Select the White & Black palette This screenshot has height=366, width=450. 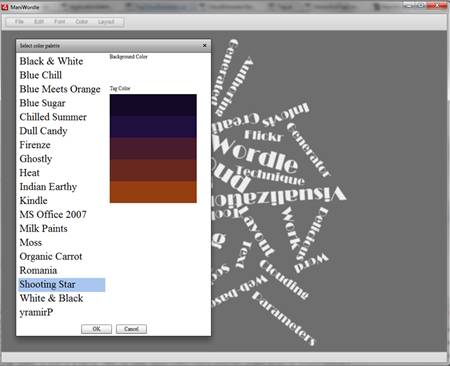pos(62,298)
